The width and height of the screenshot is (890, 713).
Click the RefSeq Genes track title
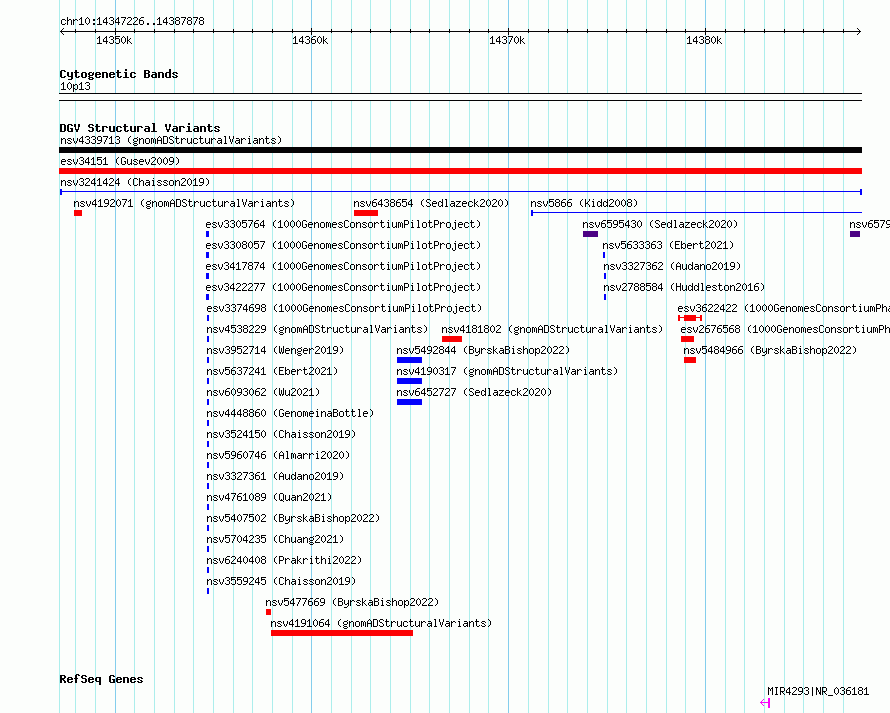[101, 679]
